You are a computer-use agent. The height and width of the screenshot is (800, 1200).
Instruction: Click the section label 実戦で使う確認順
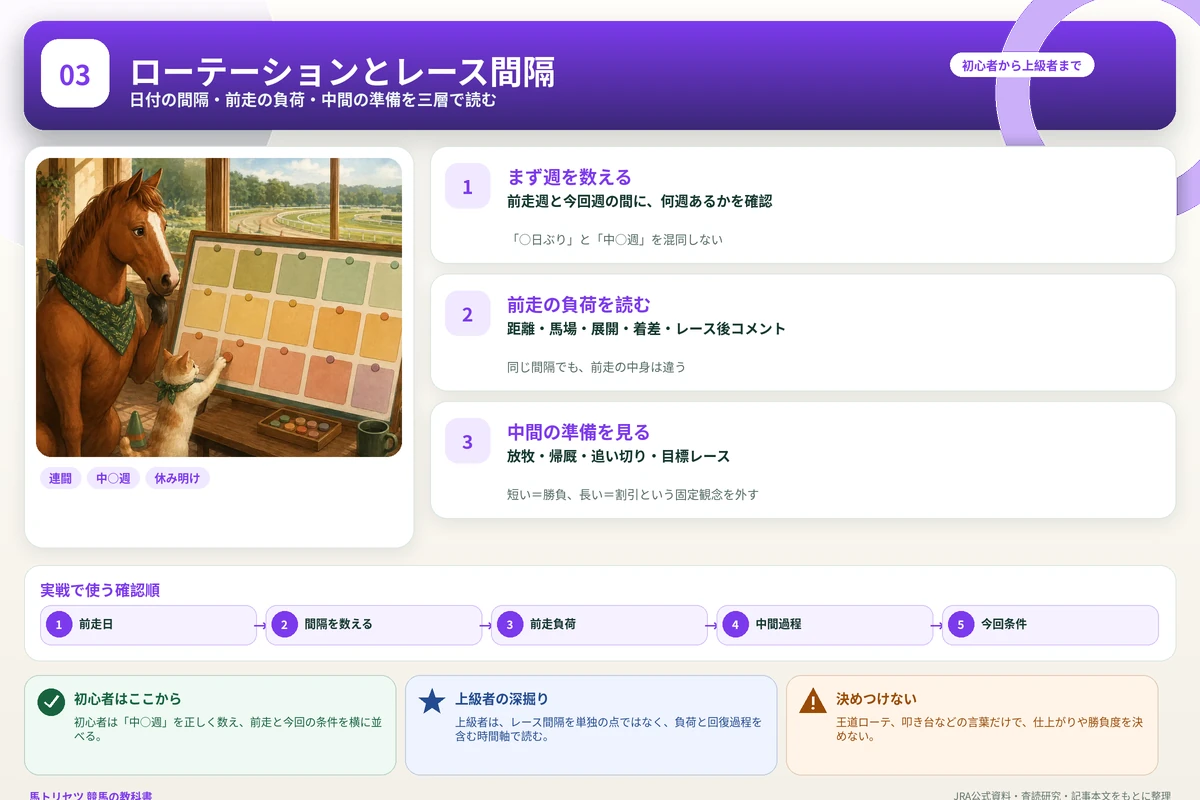100,590
